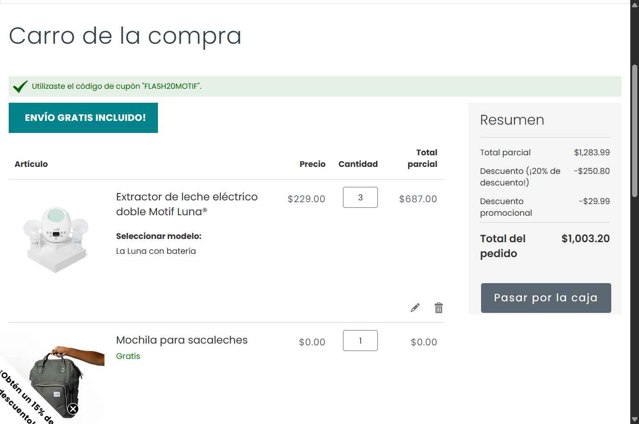Click the scrollbar down arrow

[635, 420]
